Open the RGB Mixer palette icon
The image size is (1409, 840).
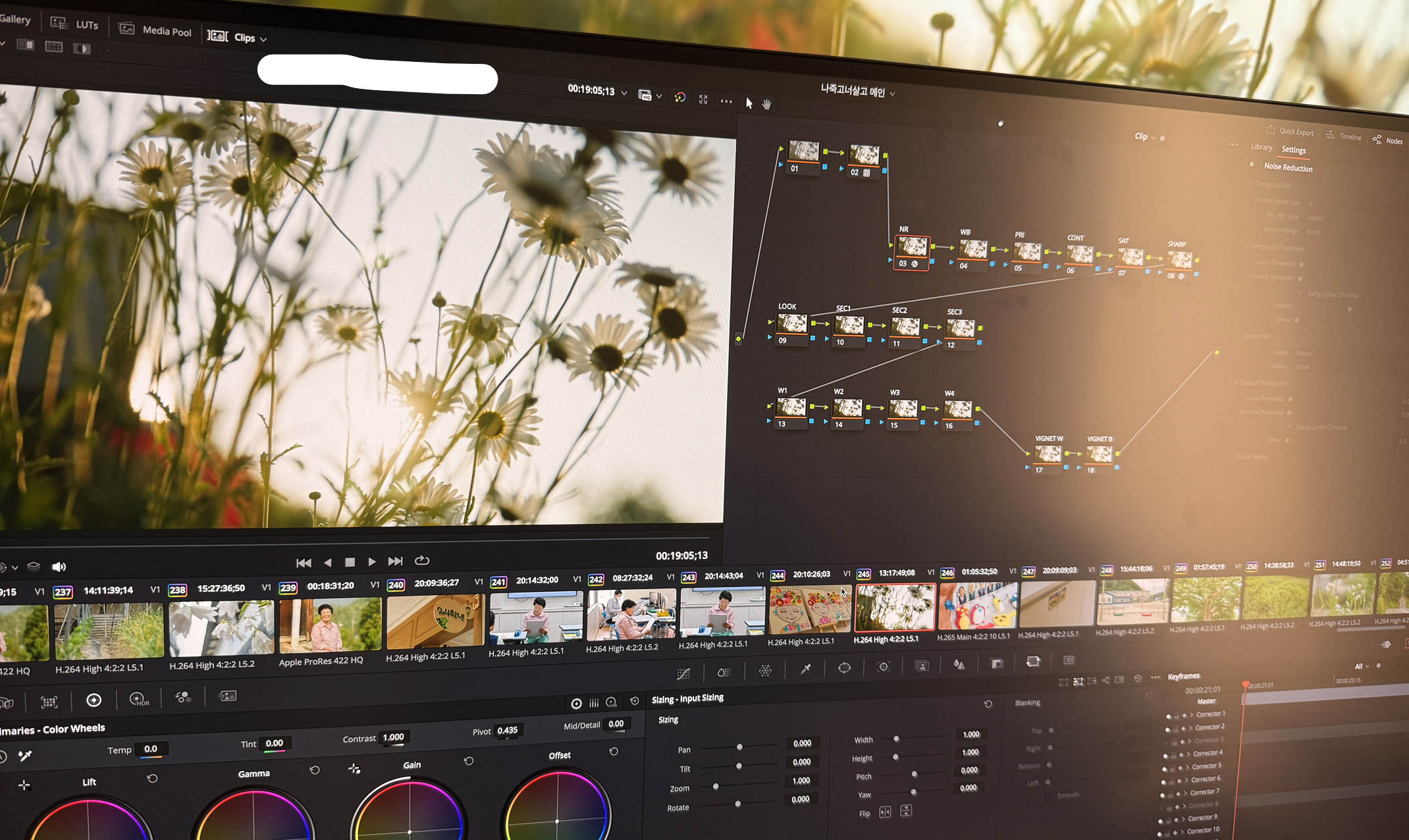pos(183,697)
